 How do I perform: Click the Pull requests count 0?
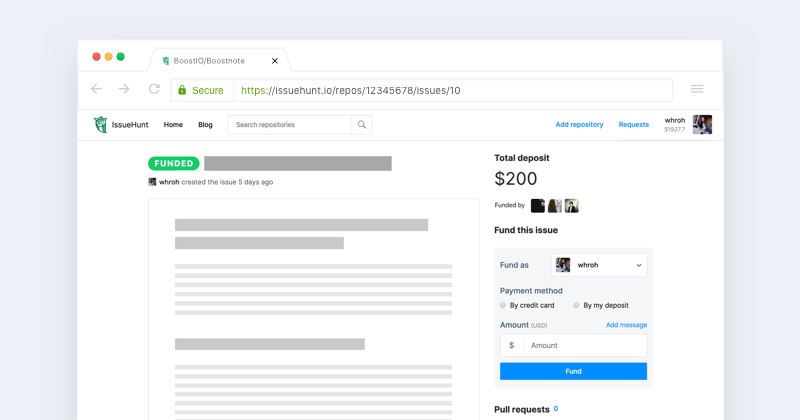tap(556, 408)
